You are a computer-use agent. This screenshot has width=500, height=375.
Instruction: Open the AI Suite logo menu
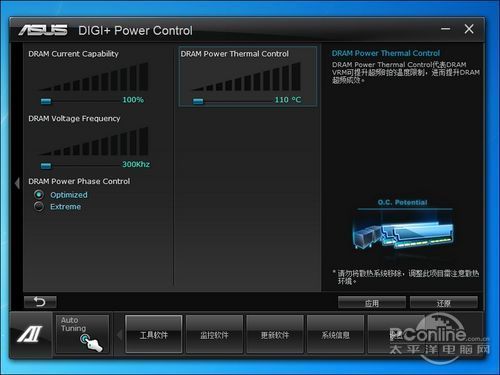tap(31, 334)
